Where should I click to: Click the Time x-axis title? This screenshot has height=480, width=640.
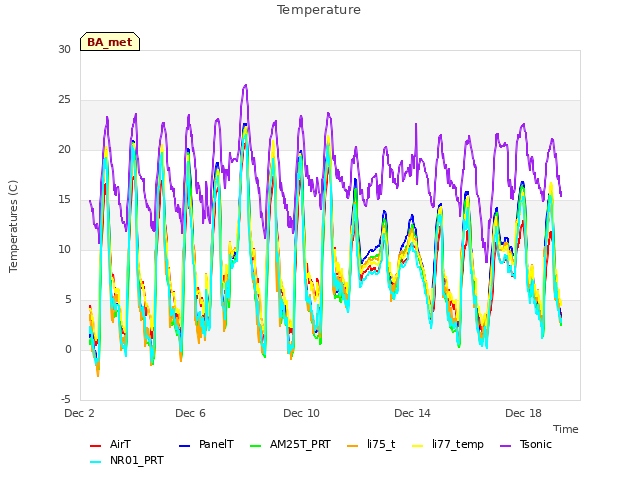pos(566,429)
